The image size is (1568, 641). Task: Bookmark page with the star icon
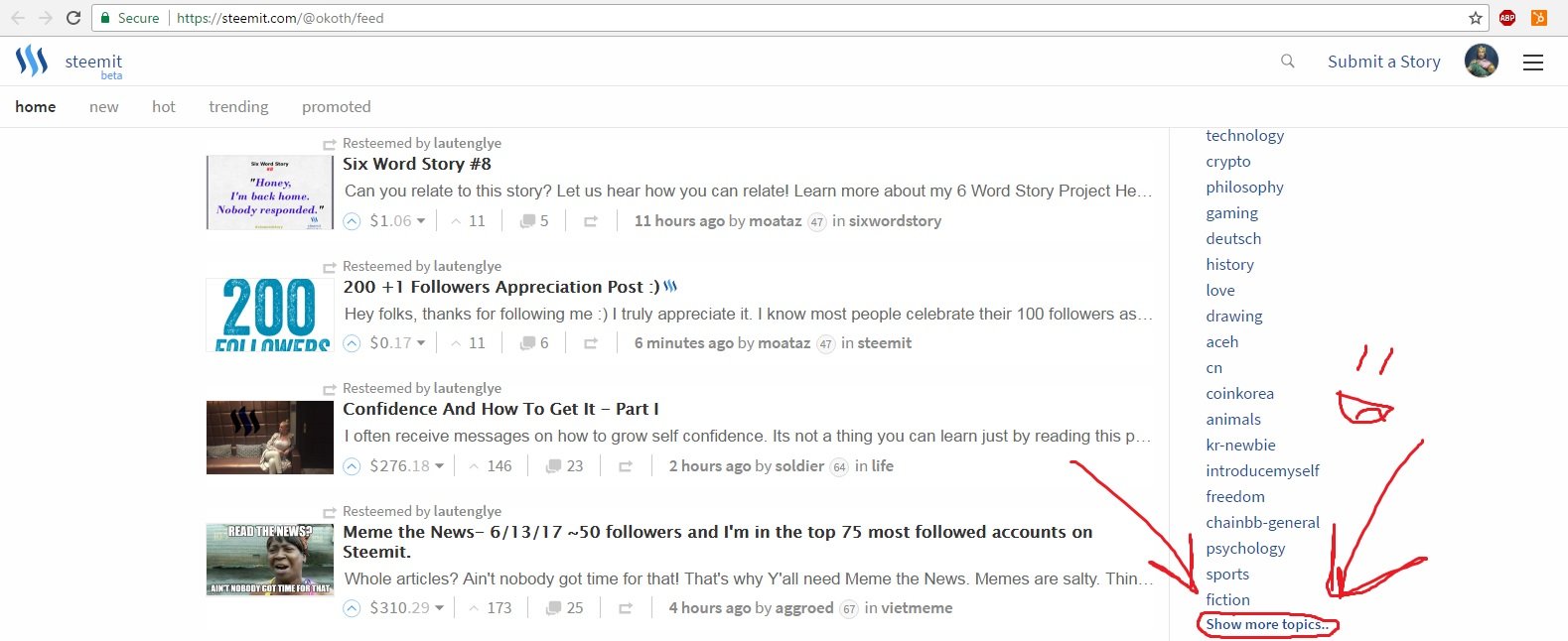[1476, 18]
